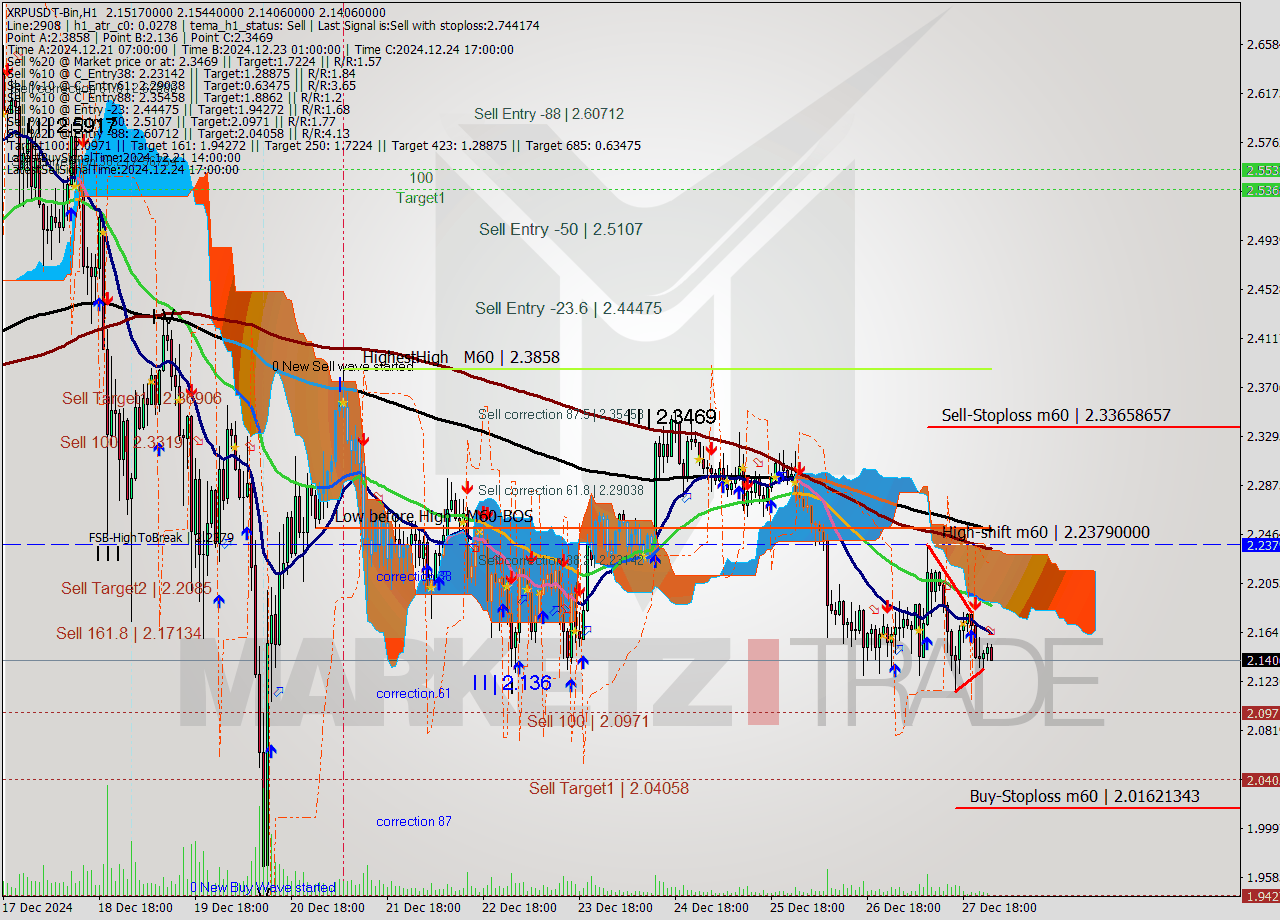This screenshot has width=1280, height=920.
Task: Click the correction 61 label
Action: coord(413,694)
